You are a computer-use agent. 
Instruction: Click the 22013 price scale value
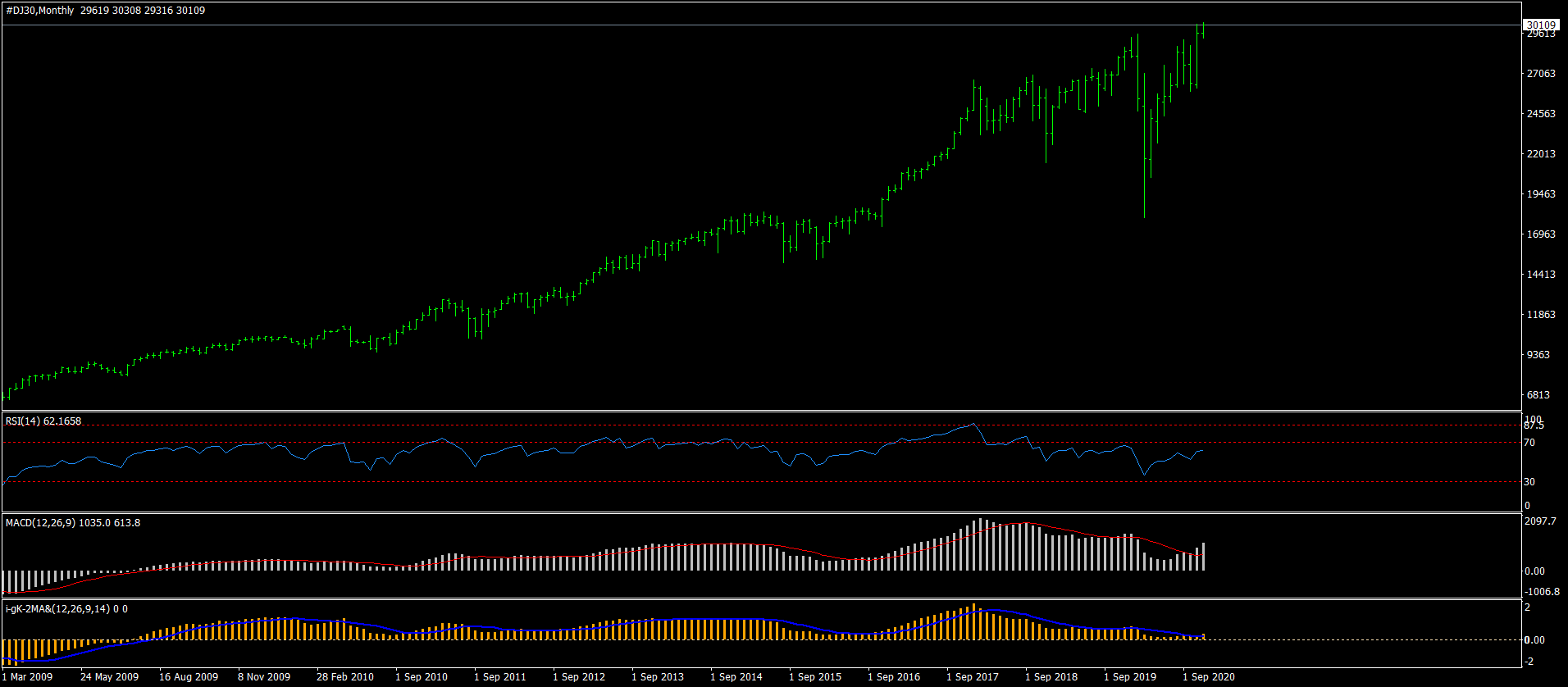1541,154
